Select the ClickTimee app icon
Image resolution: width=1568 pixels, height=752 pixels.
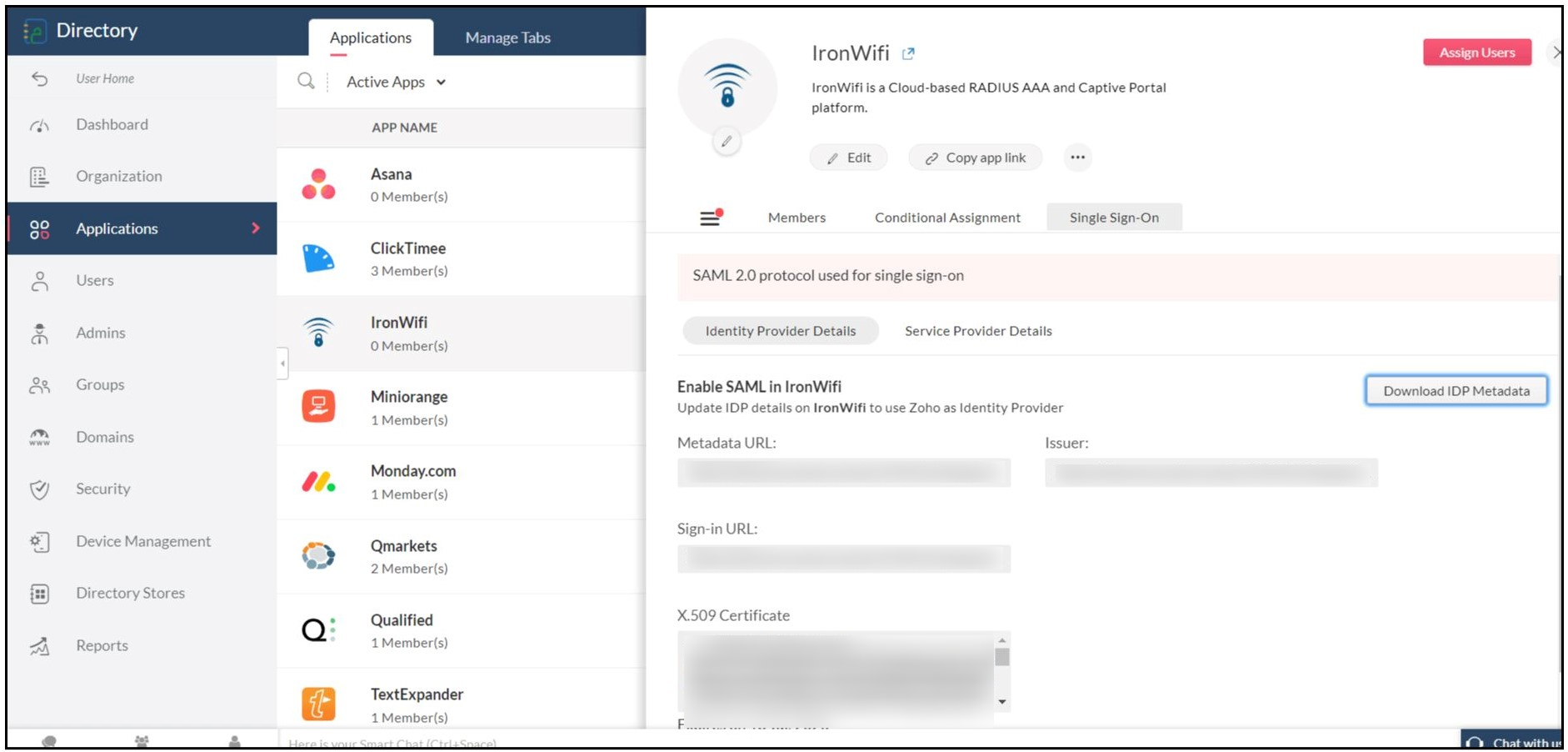click(x=318, y=258)
